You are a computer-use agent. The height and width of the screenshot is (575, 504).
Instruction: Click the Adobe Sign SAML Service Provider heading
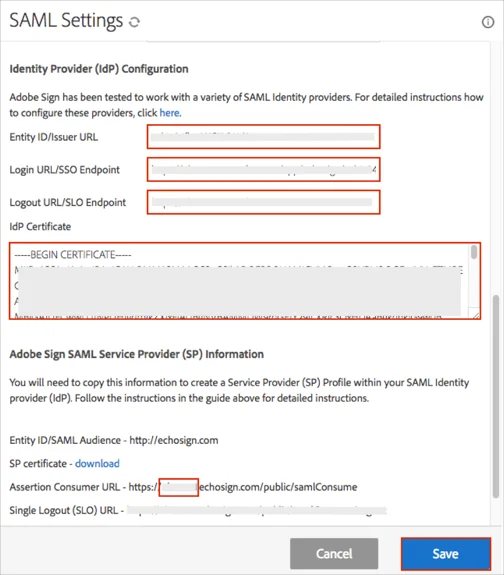(x=136, y=354)
